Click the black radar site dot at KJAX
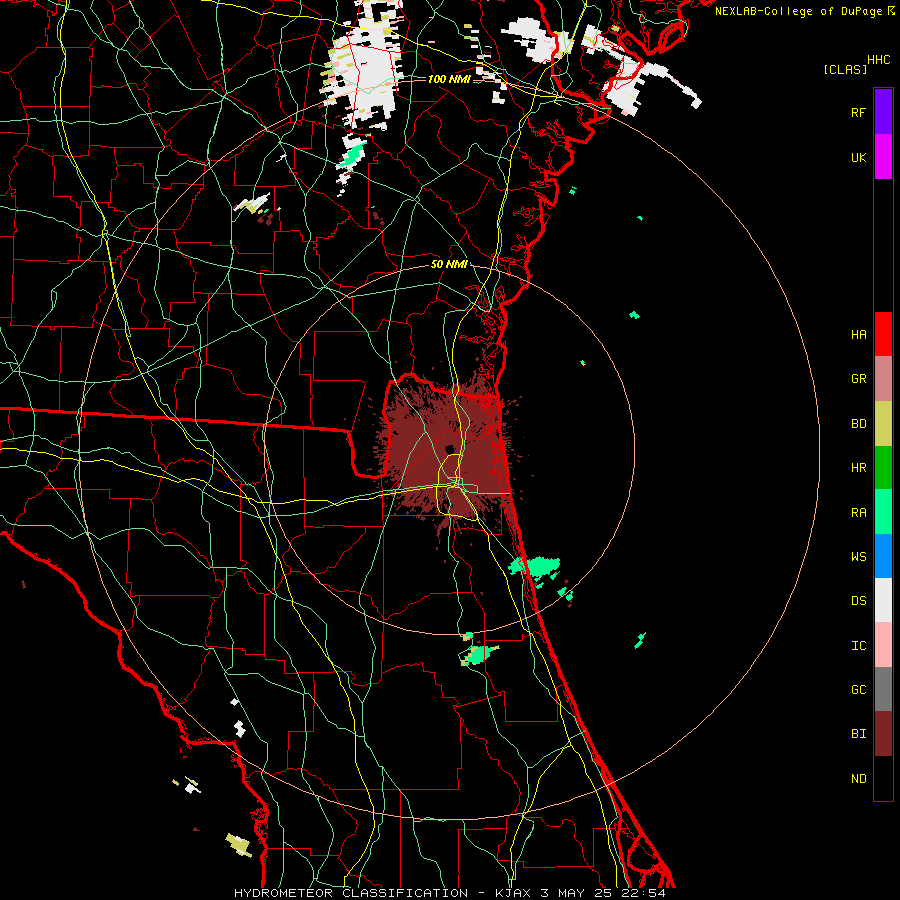This screenshot has width=900, height=900. [x=449, y=449]
